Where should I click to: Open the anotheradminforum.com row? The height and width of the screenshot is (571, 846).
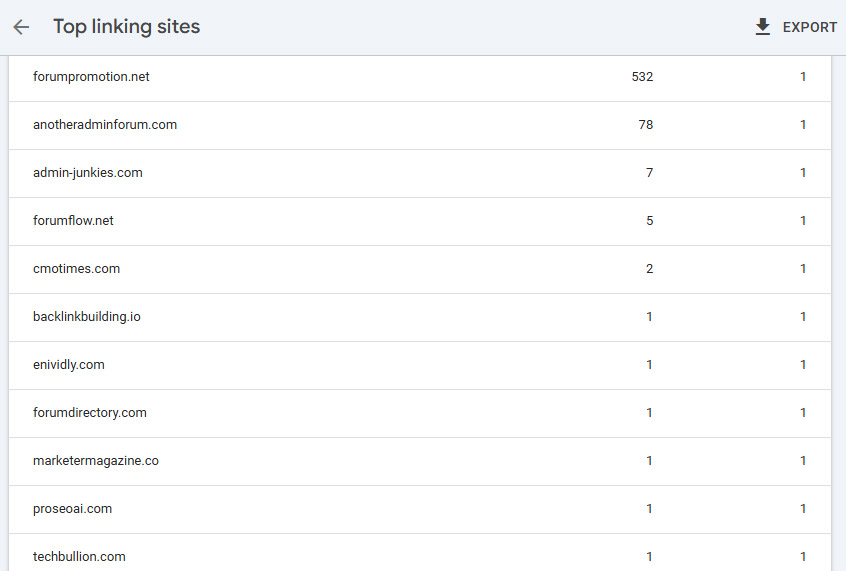click(420, 125)
